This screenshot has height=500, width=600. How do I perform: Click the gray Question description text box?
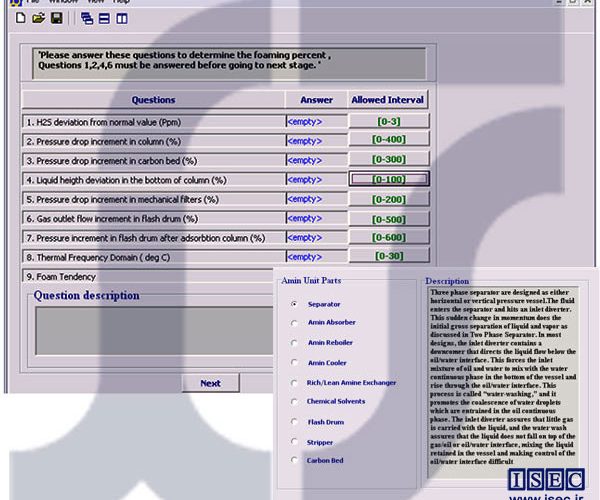(154, 331)
